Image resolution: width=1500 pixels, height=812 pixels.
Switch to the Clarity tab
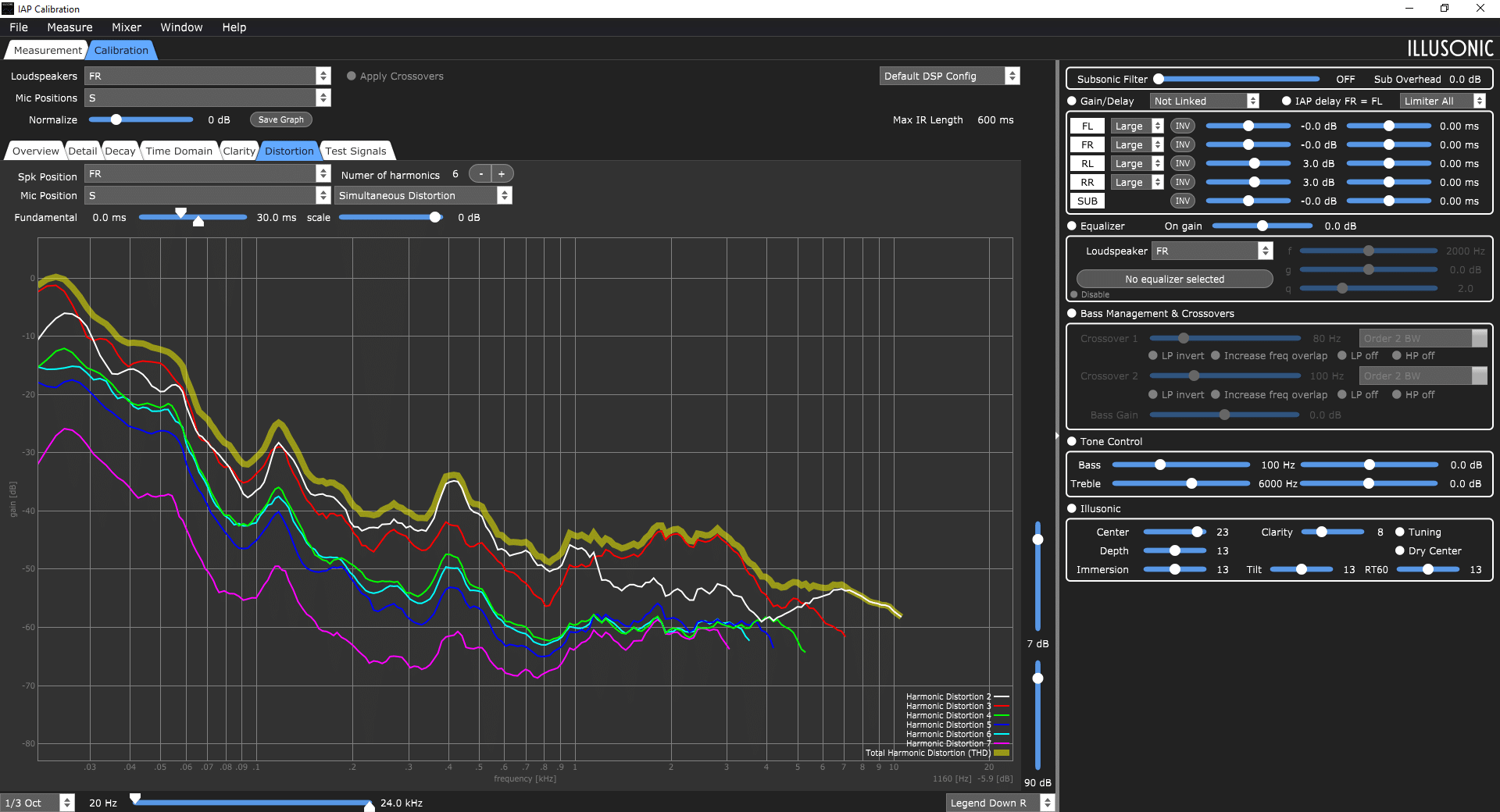click(x=238, y=151)
